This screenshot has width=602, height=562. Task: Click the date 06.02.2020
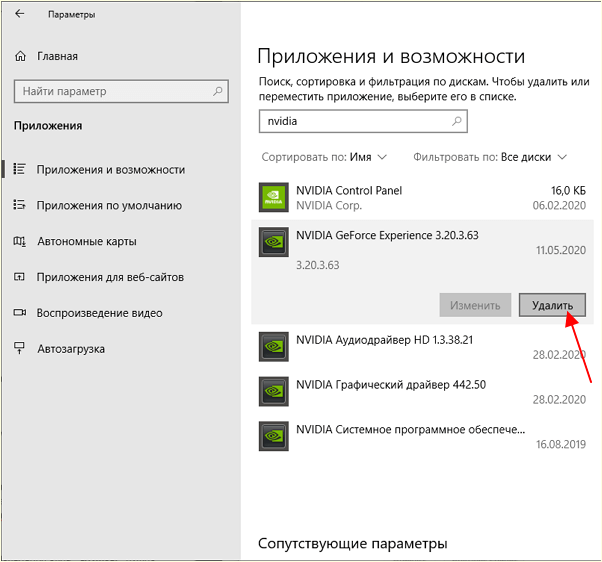pos(559,205)
